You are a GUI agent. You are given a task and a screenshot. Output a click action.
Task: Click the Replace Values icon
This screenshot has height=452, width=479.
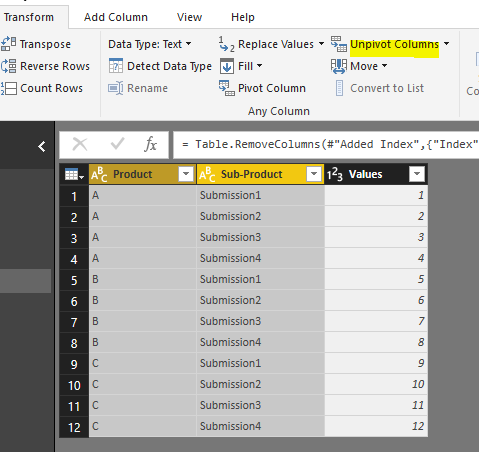pyautogui.click(x=227, y=44)
